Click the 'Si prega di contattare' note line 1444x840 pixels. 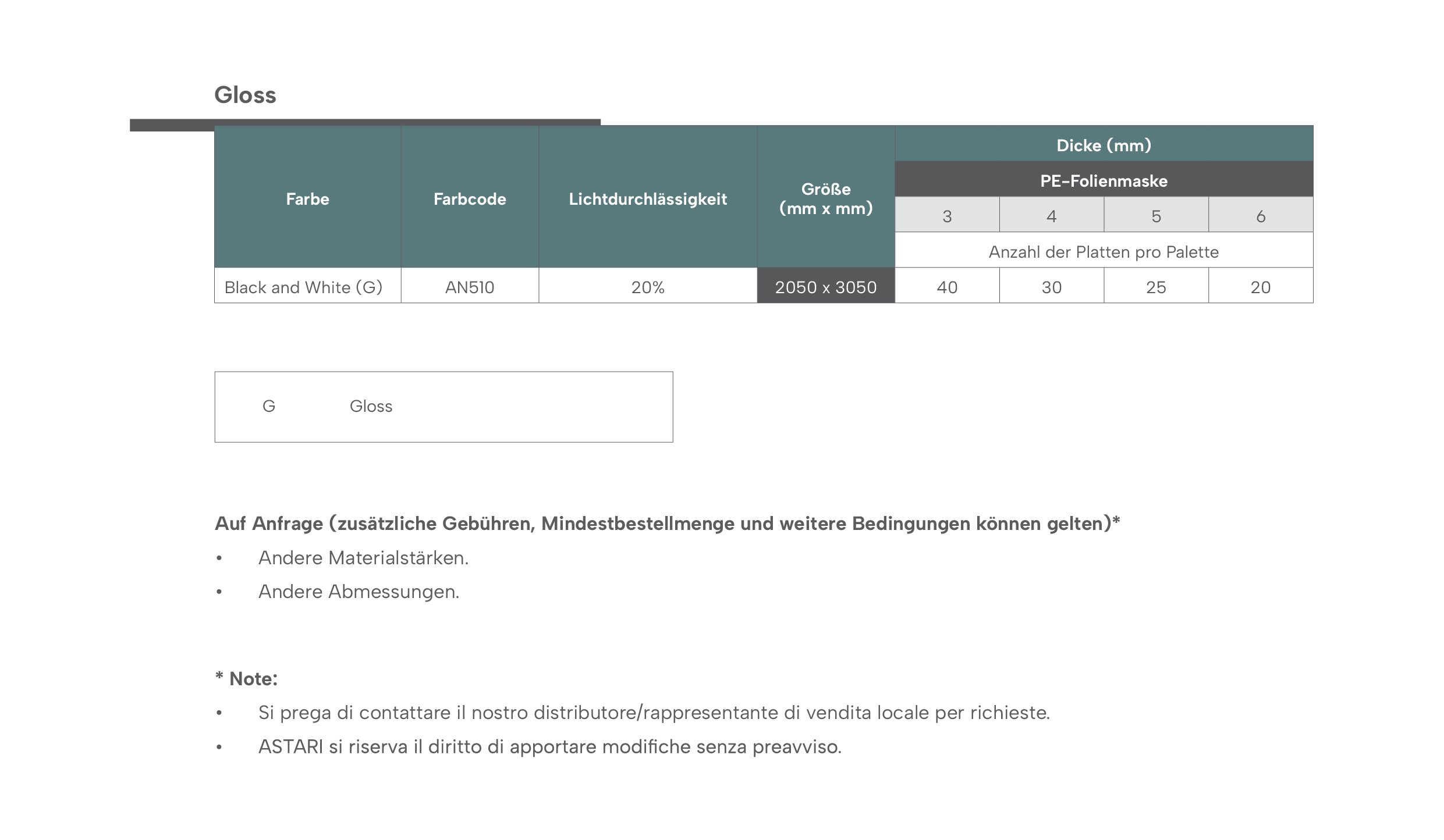click(x=654, y=713)
